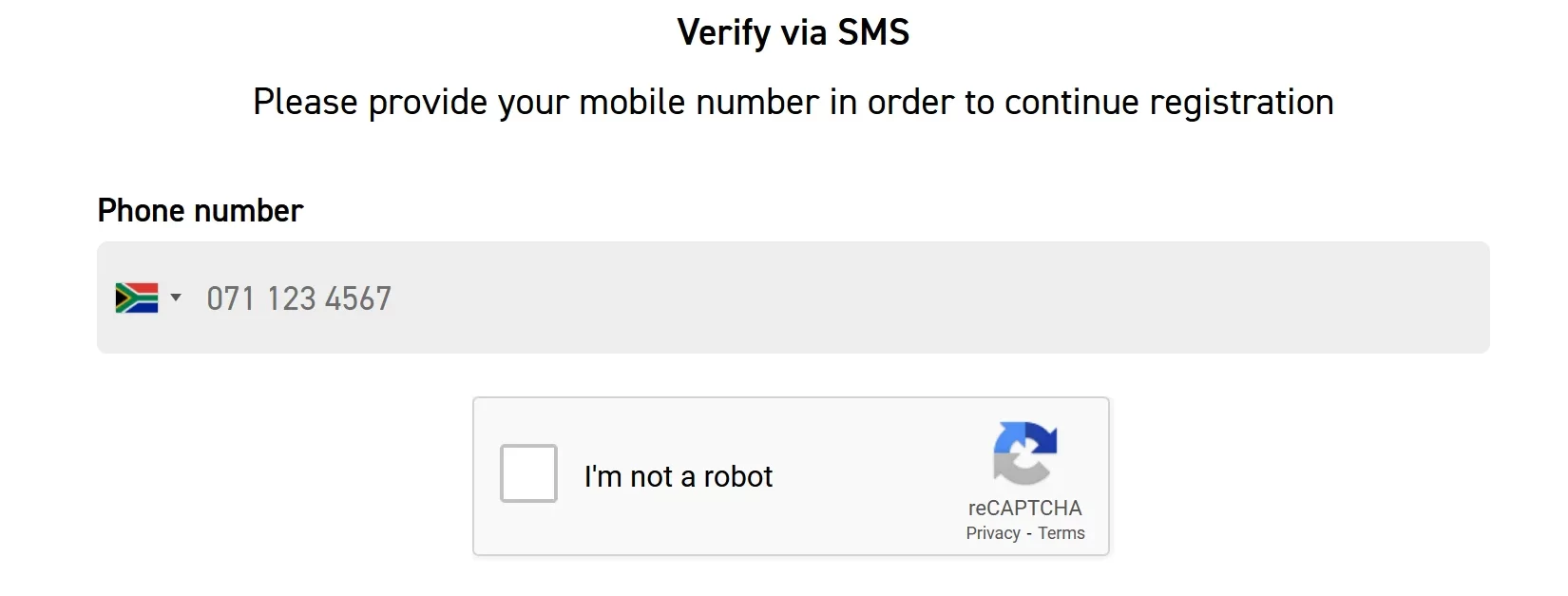The image size is (1568, 596).
Task: Select the word "robot" in the captcha
Action: (x=738, y=476)
